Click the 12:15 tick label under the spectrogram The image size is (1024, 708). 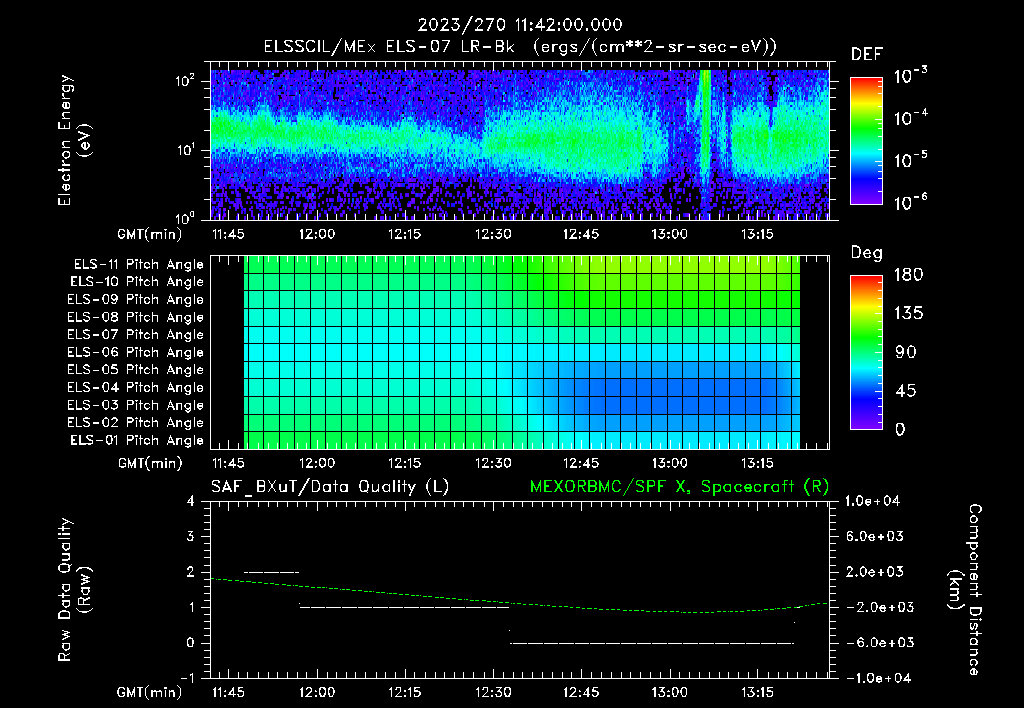404,234
